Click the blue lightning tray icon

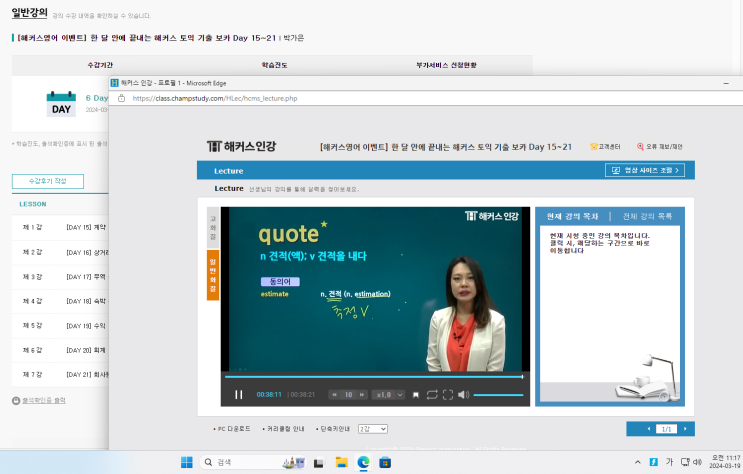point(653,462)
